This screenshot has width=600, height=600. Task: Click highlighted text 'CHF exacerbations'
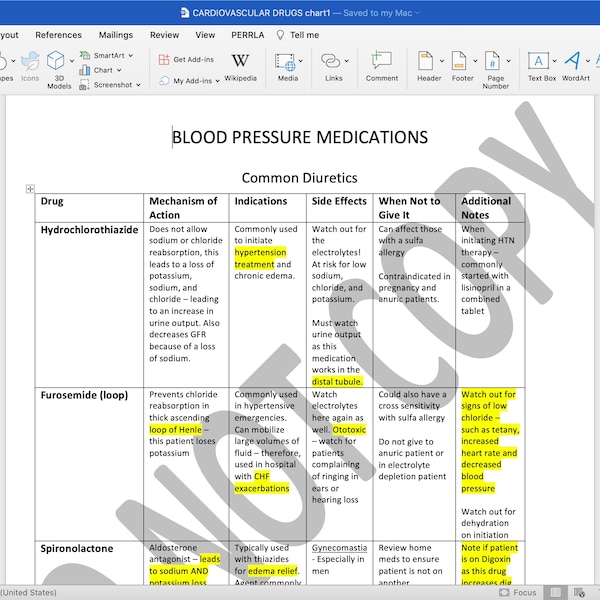tap(262, 482)
